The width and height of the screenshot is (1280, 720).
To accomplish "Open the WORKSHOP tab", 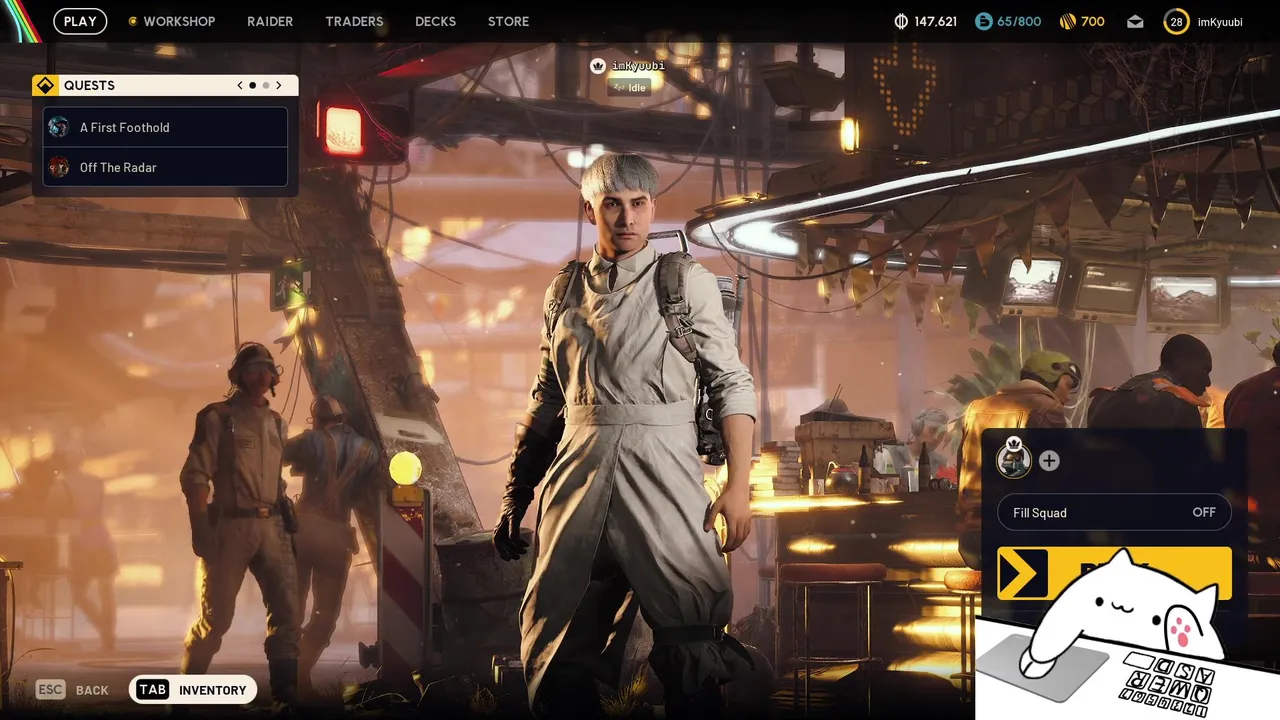I will tap(179, 21).
